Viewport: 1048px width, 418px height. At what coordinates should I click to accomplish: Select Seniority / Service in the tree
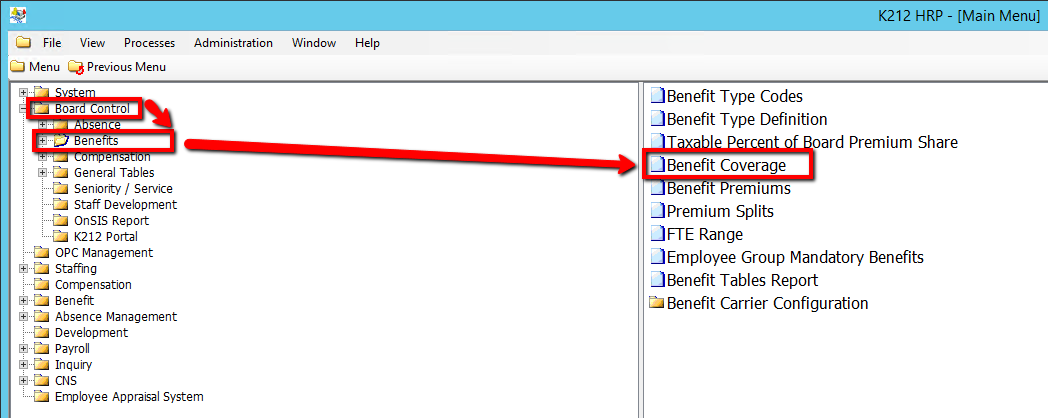tap(123, 189)
